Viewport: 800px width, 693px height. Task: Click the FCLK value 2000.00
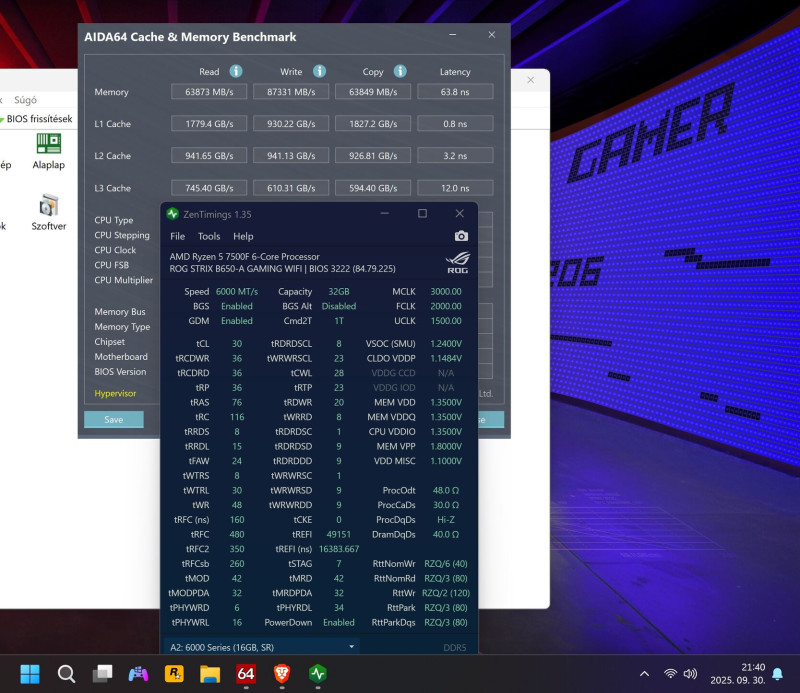click(x=446, y=306)
